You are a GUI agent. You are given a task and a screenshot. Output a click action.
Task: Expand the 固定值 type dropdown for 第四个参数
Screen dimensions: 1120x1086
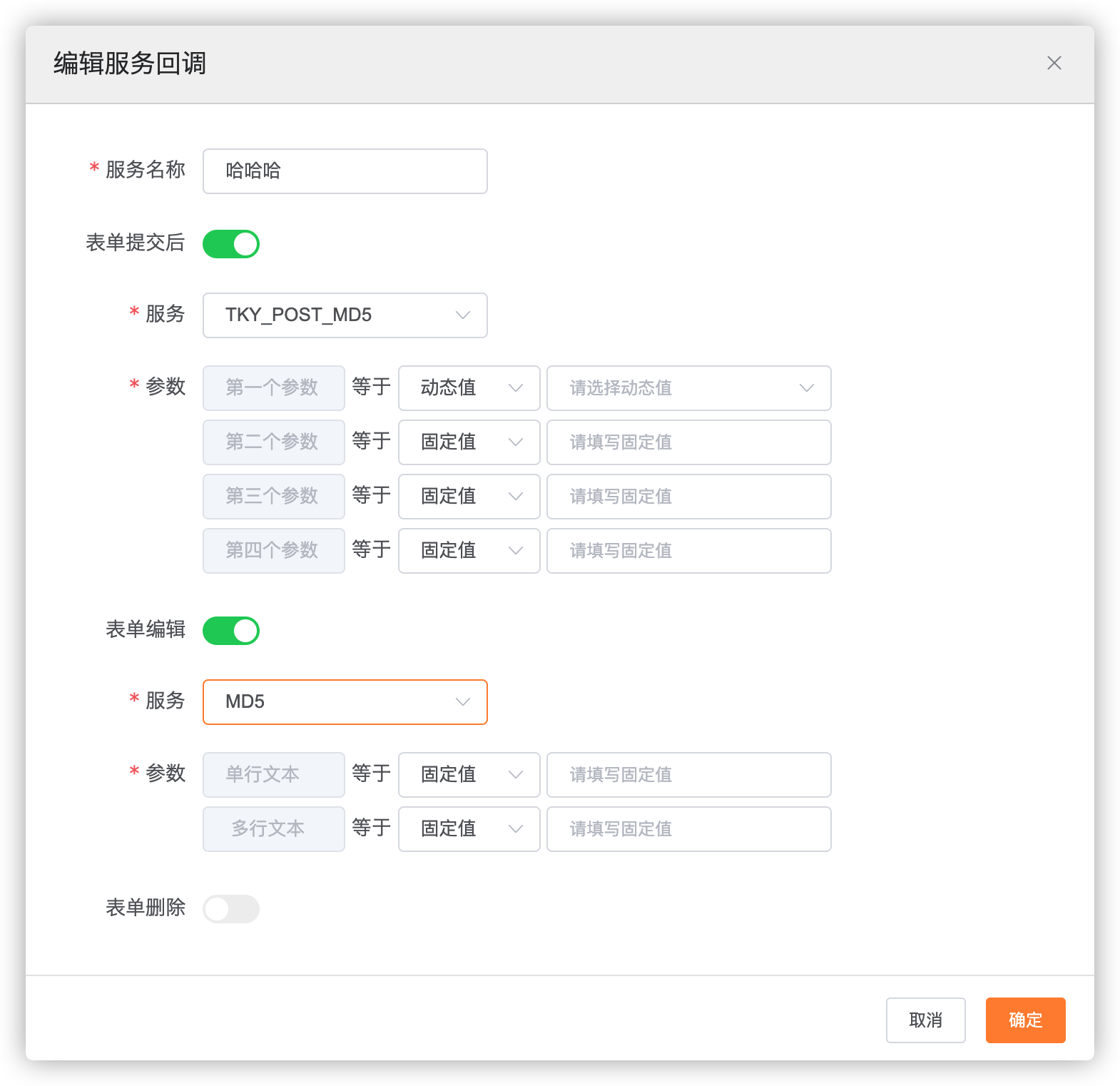pyautogui.click(x=469, y=551)
